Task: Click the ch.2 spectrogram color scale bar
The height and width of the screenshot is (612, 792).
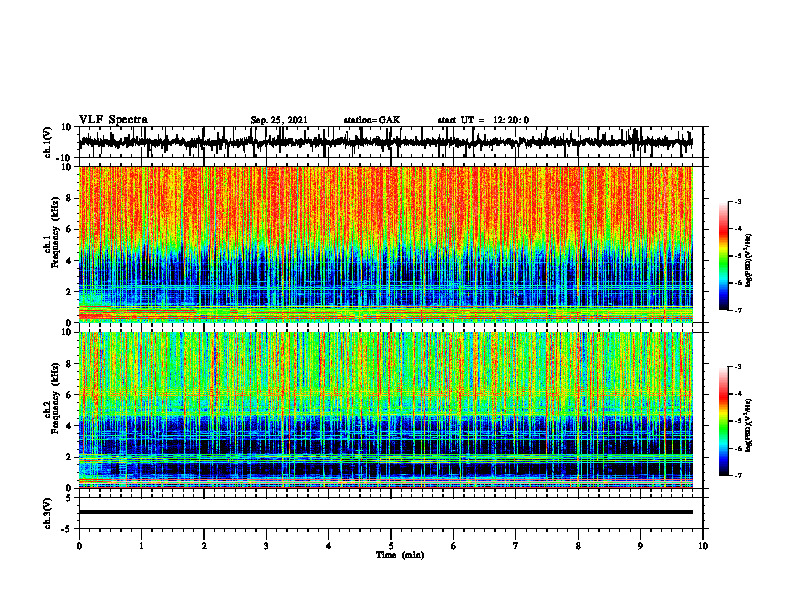Action: click(723, 421)
